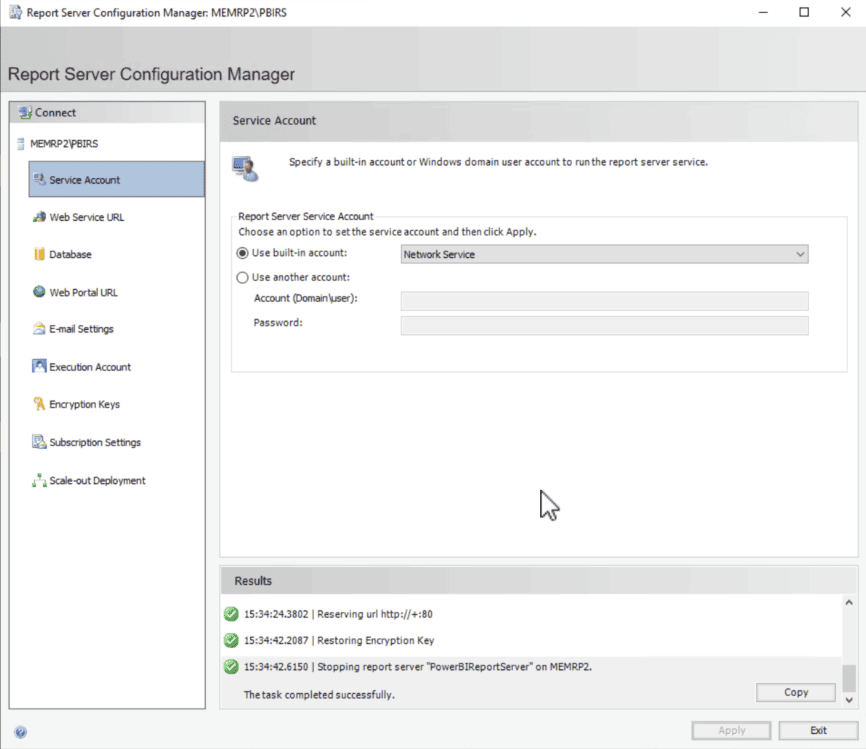Select Use built-in account radio button
This screenshot has height=749, width=866.
242,253
